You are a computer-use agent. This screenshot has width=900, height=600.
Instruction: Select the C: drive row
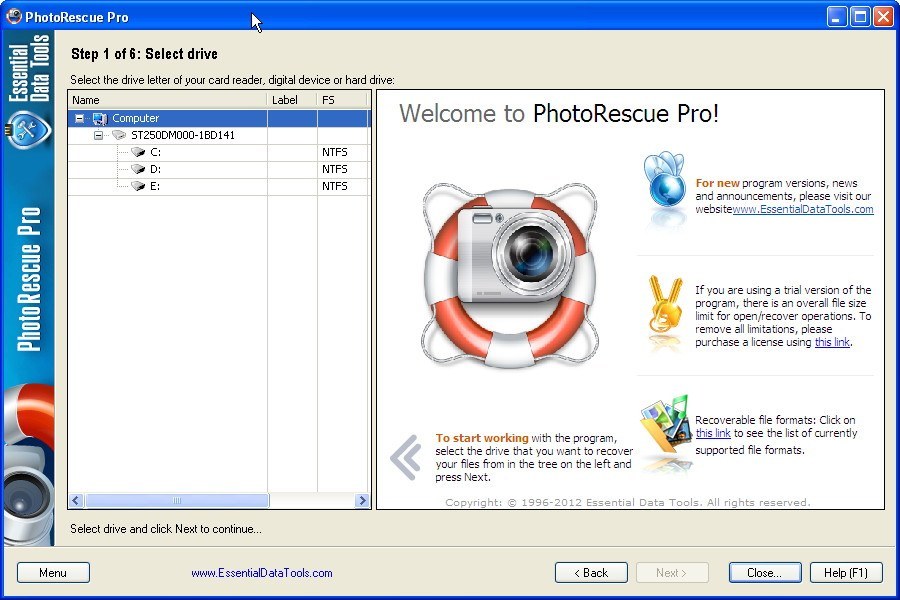click(x=218, y=152)
